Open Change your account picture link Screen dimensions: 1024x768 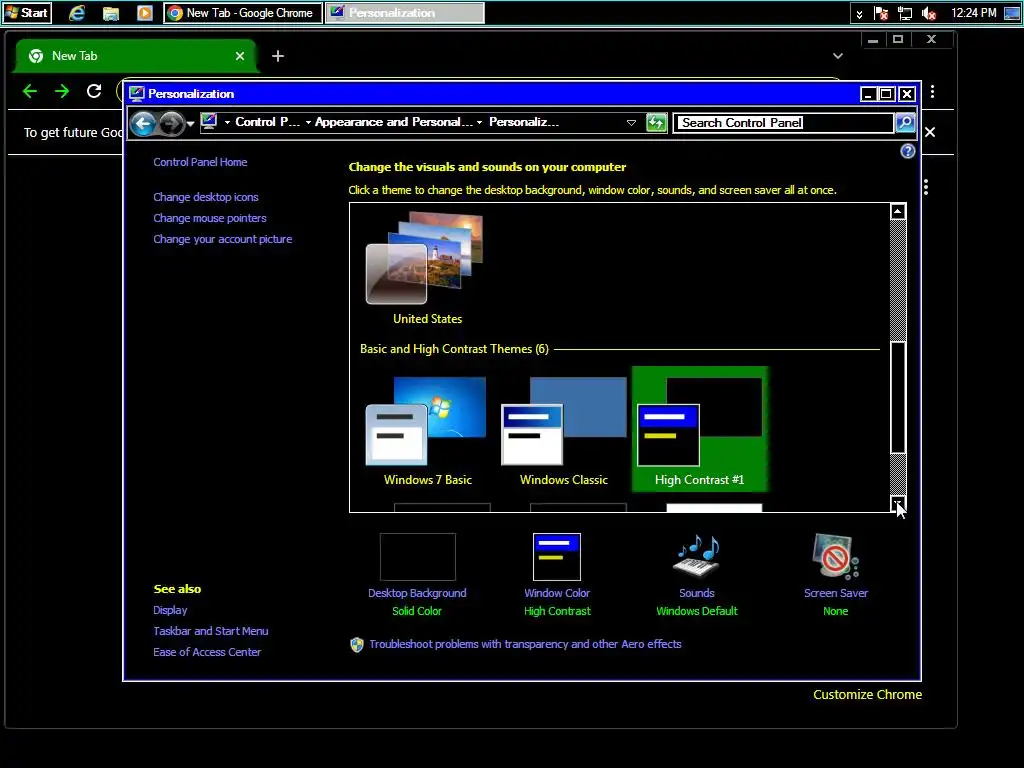click(x=223, y=239)
